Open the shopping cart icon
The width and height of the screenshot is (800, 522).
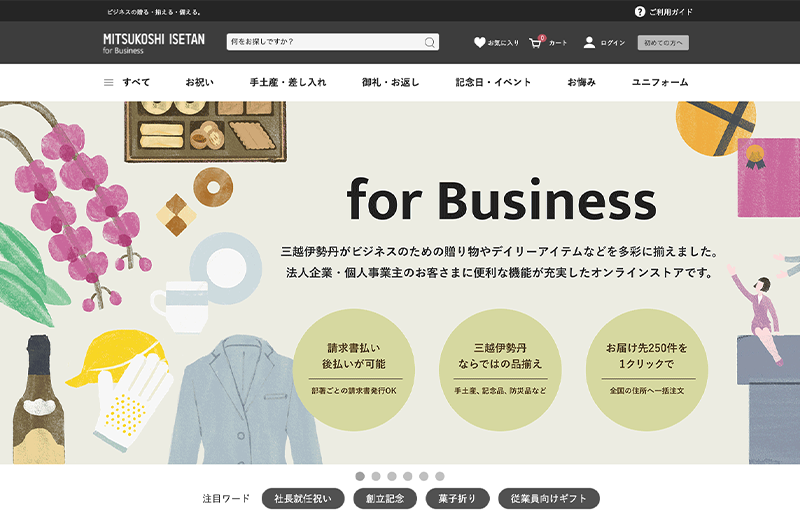pos(536,43)
